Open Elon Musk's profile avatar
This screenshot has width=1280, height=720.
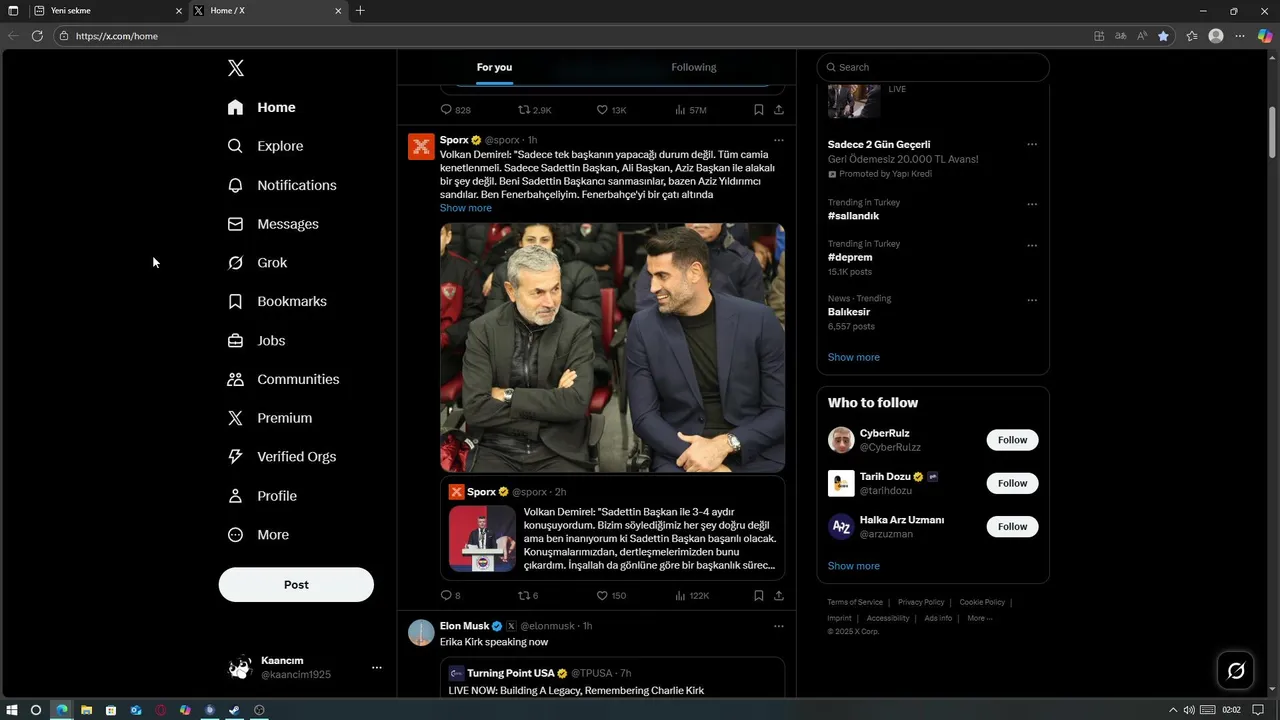(421, 633)
